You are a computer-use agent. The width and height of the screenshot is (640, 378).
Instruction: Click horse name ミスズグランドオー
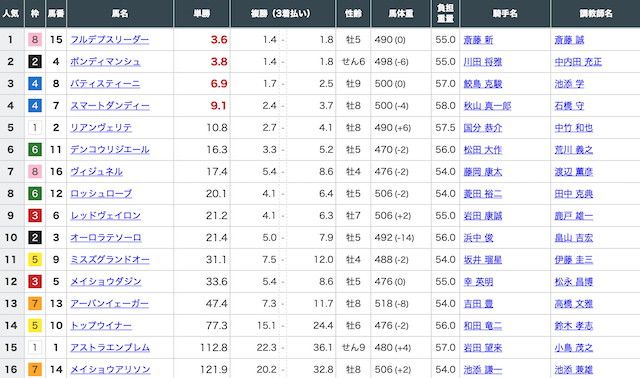[x=110, y=260]
